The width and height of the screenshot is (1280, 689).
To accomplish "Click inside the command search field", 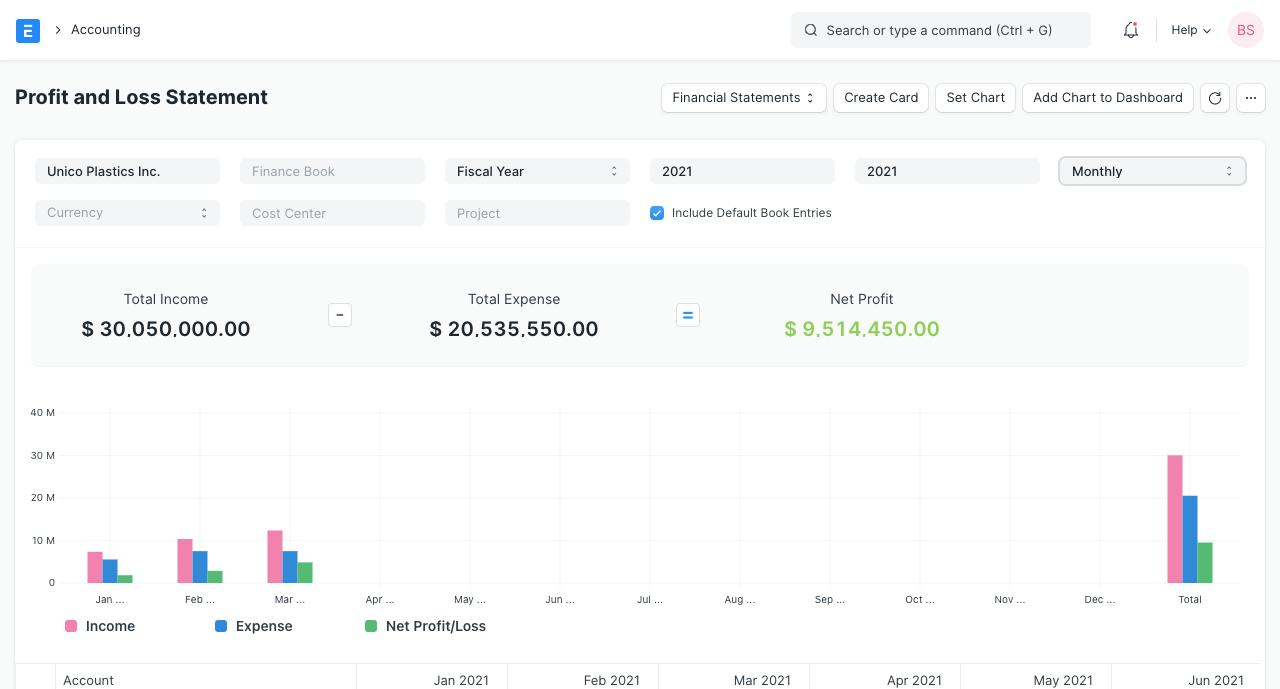I will pyautogui.click(x=940, y=30).
